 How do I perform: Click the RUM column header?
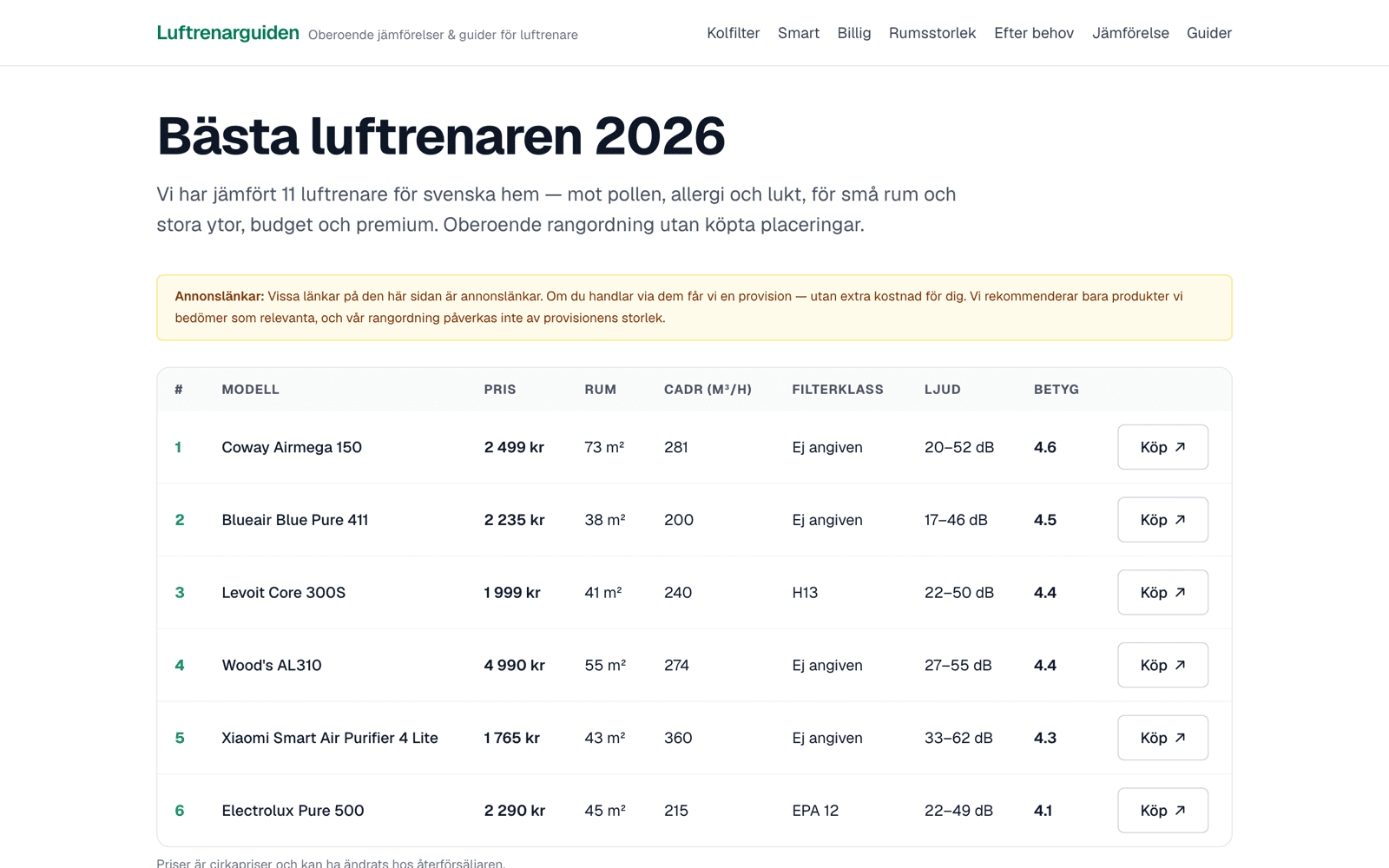coord(600,390)
